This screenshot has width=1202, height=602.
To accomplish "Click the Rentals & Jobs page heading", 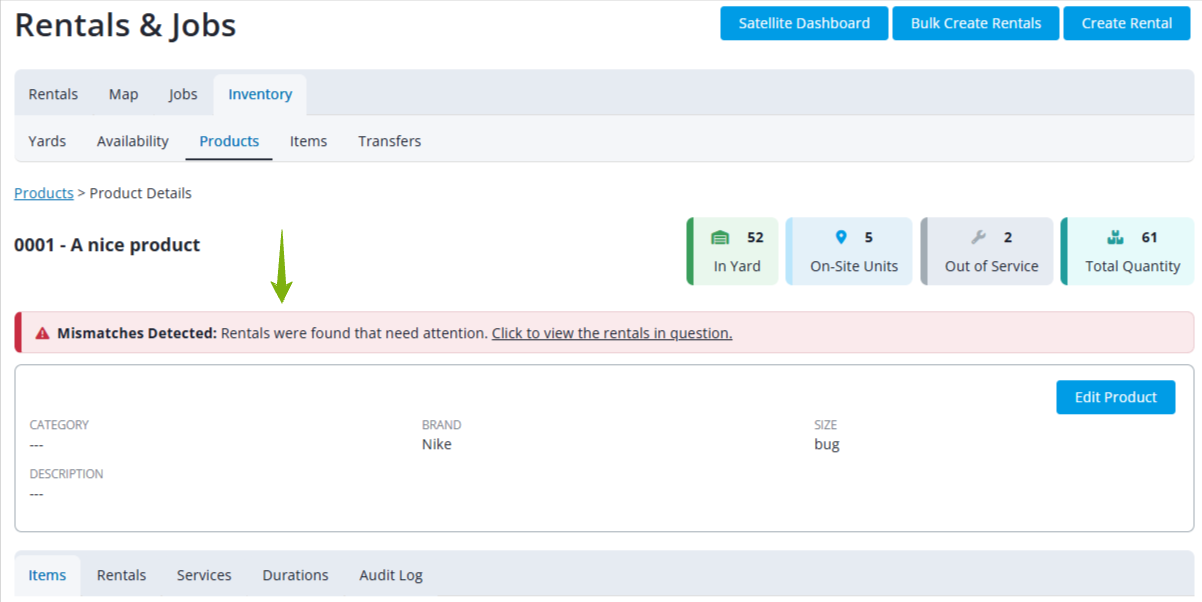I will click(x=126, y=25).
